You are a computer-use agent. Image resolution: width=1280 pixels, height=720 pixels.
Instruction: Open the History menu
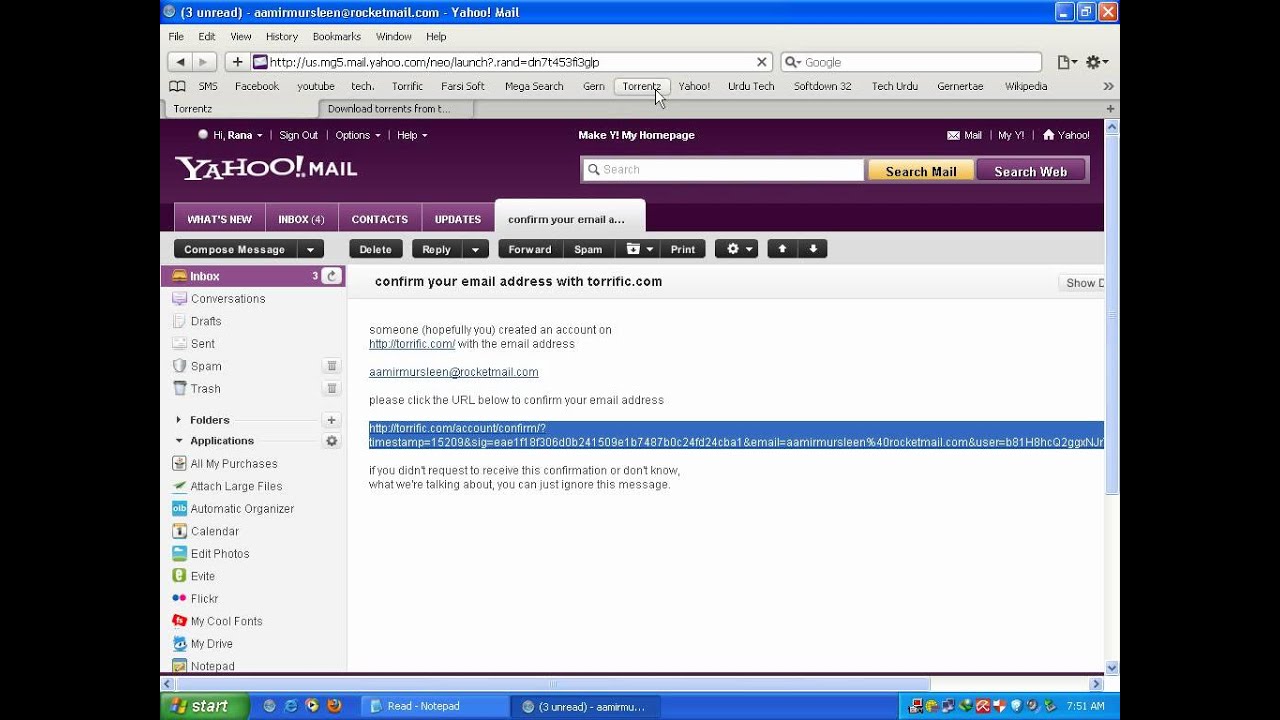(282, 36)
